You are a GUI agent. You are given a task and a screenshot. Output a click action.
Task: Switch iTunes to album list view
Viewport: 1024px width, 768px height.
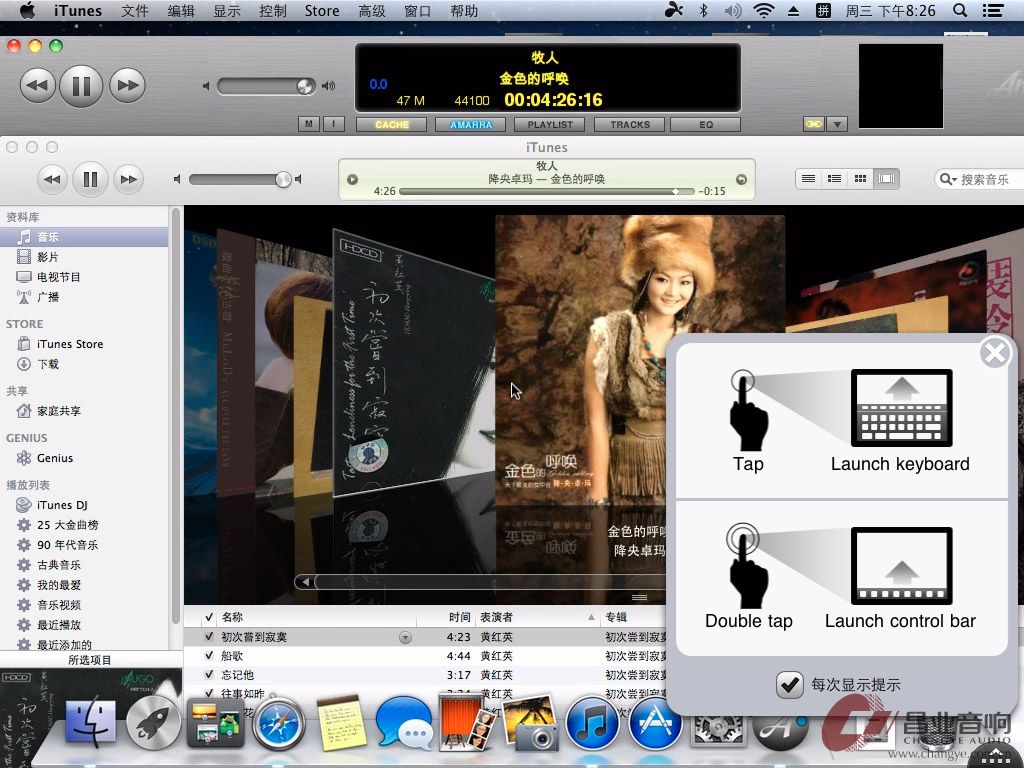(834, 178)
